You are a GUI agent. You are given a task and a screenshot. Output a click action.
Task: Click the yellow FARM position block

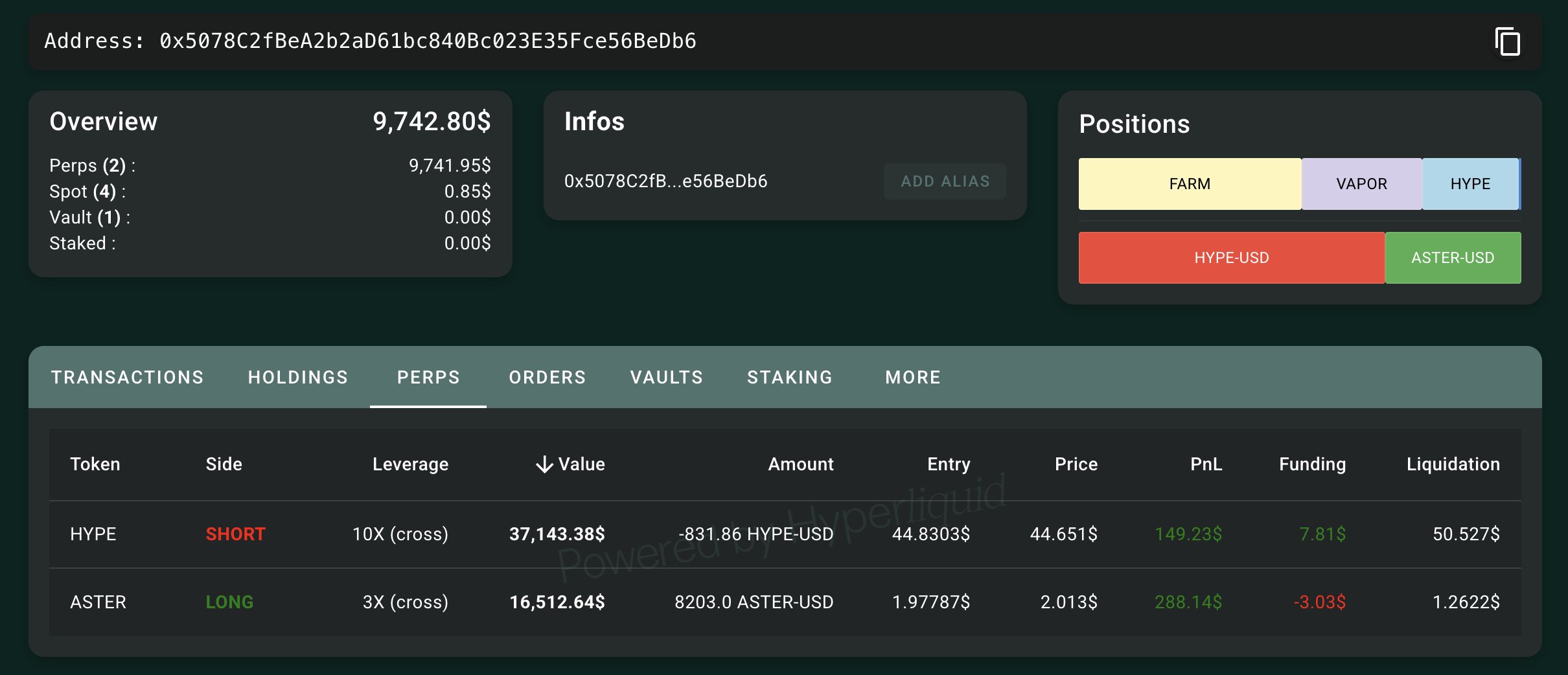pyautogui.click(x=1190, y=184)
